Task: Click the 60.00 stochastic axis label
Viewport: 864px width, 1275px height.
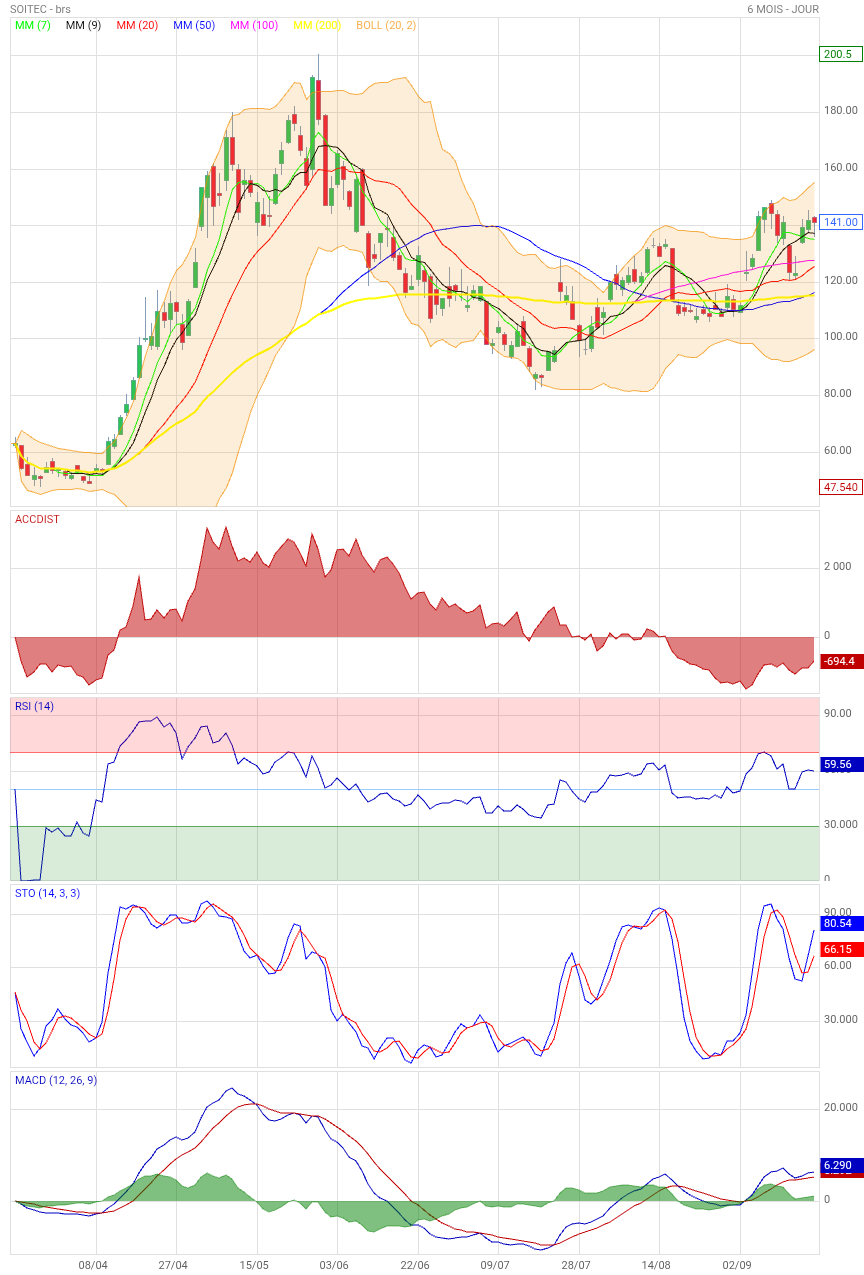Action: pos(838,965)
